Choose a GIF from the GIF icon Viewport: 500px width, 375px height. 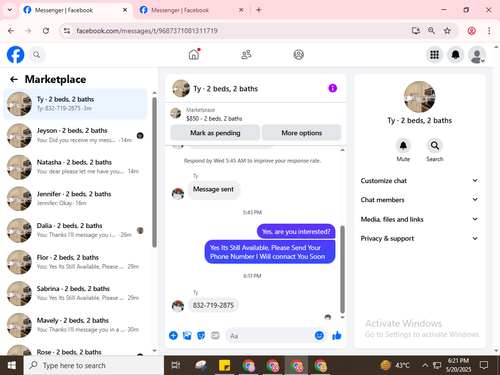(215, 335)
